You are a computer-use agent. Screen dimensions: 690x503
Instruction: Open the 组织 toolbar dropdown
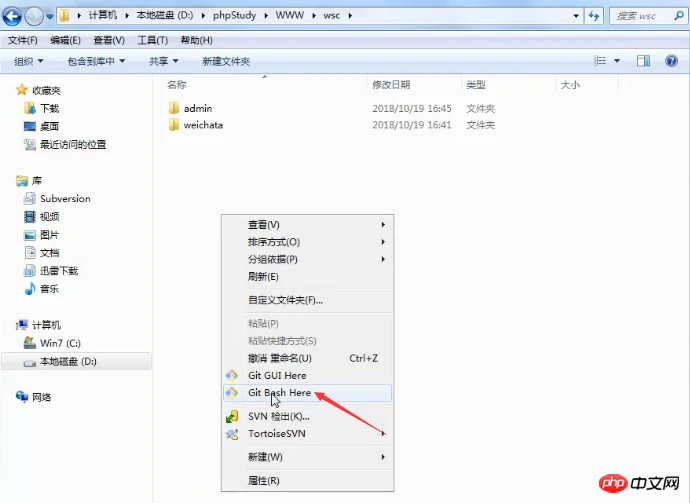(29, 62)
